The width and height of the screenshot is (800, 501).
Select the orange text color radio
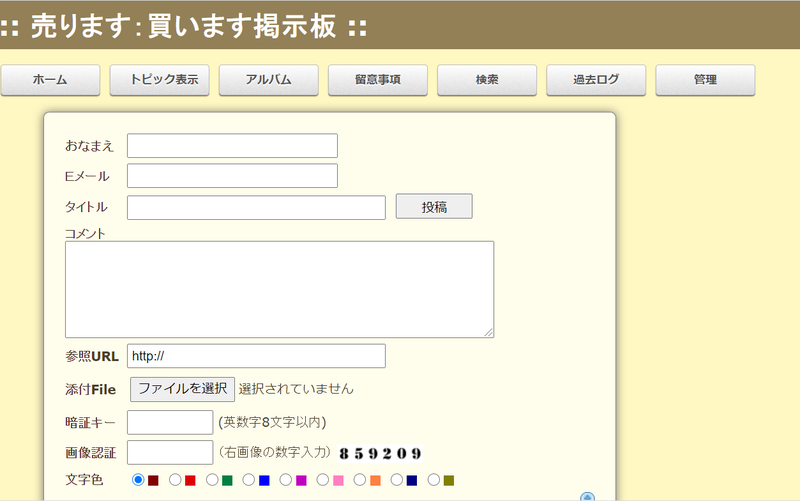(x=361, y=481)
